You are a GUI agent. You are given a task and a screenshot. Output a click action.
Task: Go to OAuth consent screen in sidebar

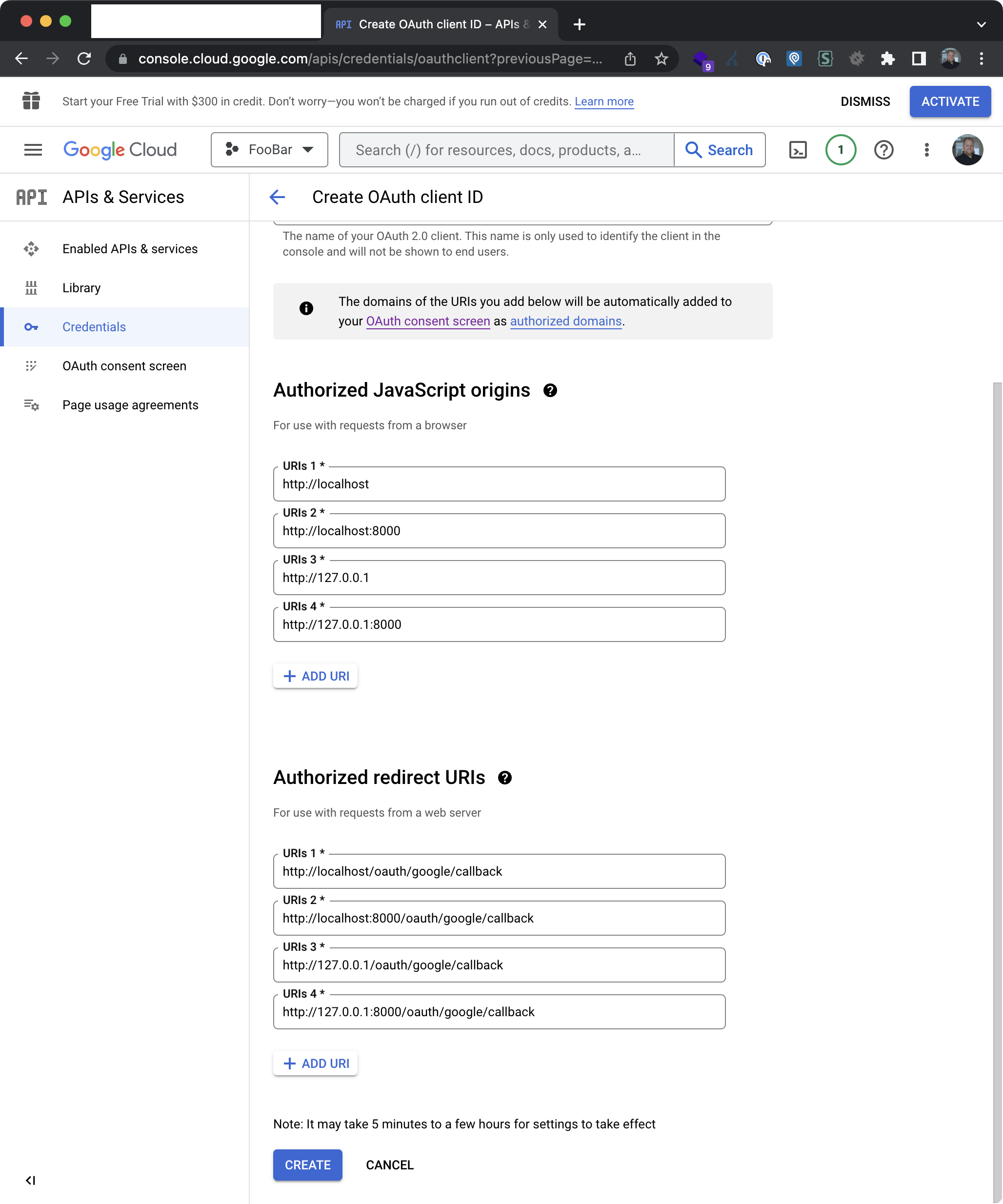tap(124, 366)
